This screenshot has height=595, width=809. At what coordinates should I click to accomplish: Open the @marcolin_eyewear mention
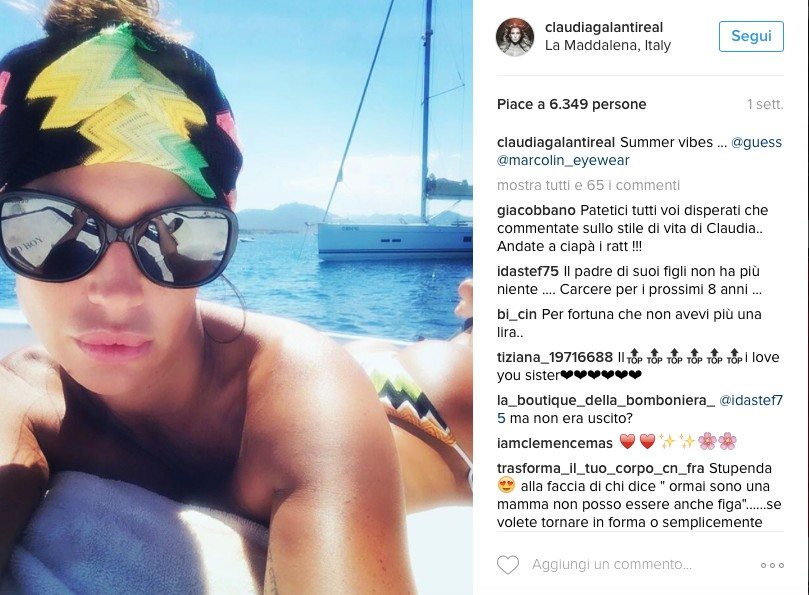(563, 160)
